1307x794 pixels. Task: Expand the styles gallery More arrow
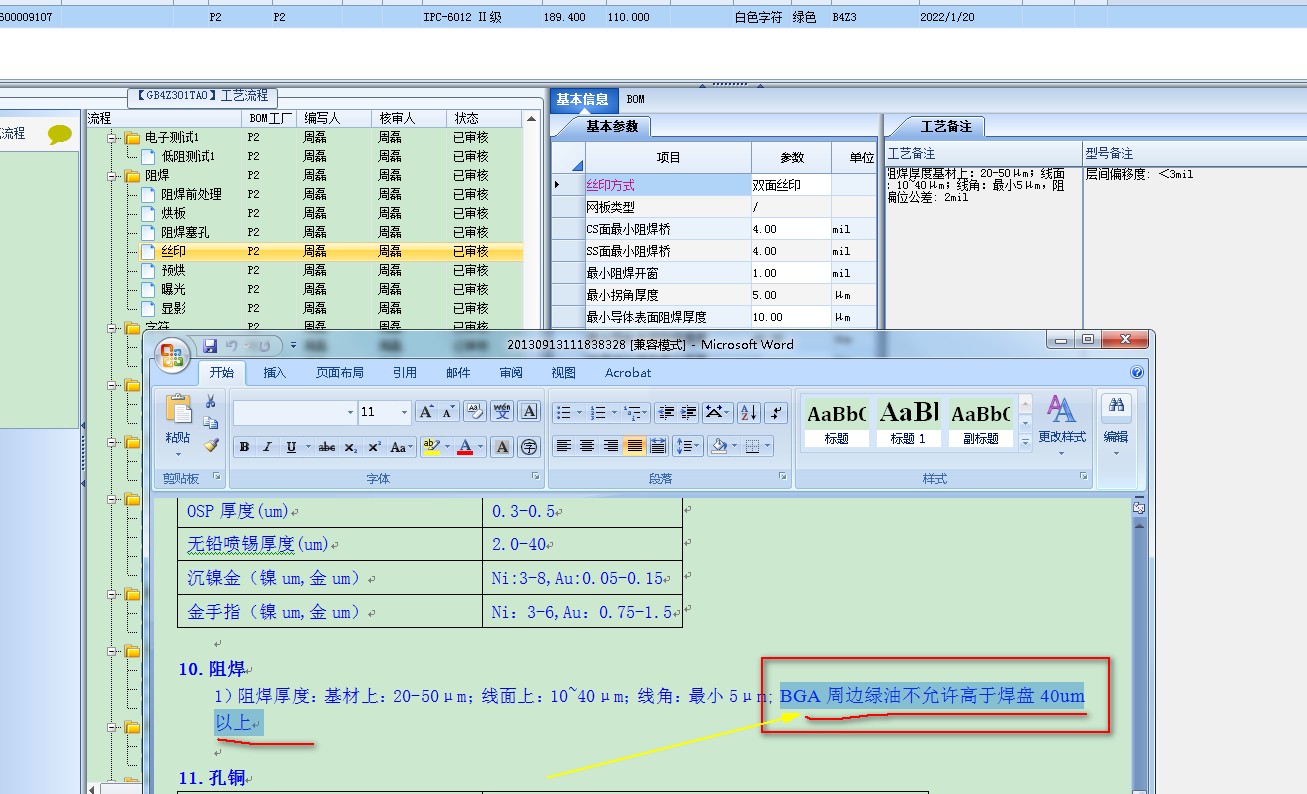click(x=1025, y=442)
